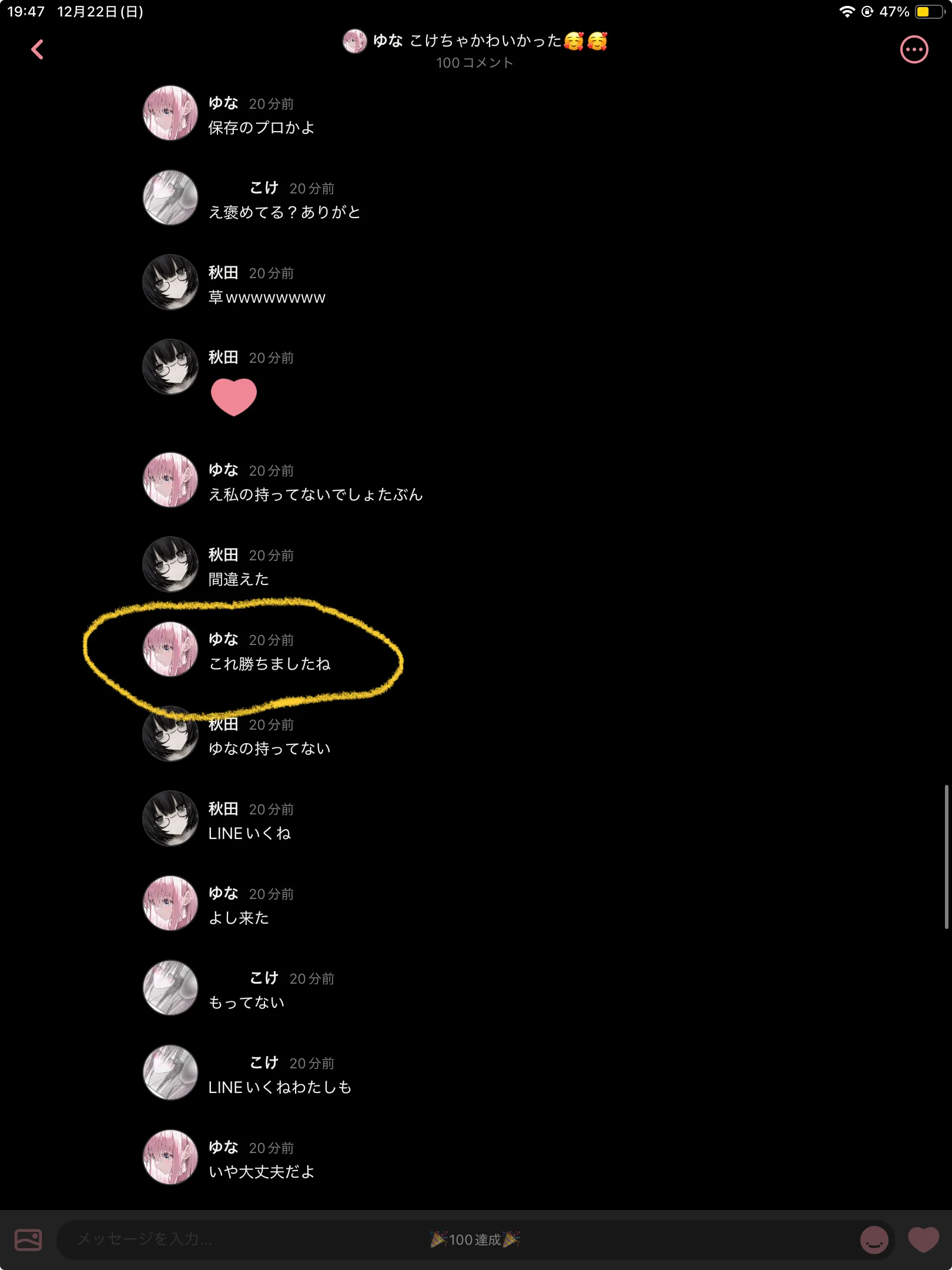Open 秋田's avatar beside 草wwwwwwwww

pyautogui.click(x=170, y=282)
